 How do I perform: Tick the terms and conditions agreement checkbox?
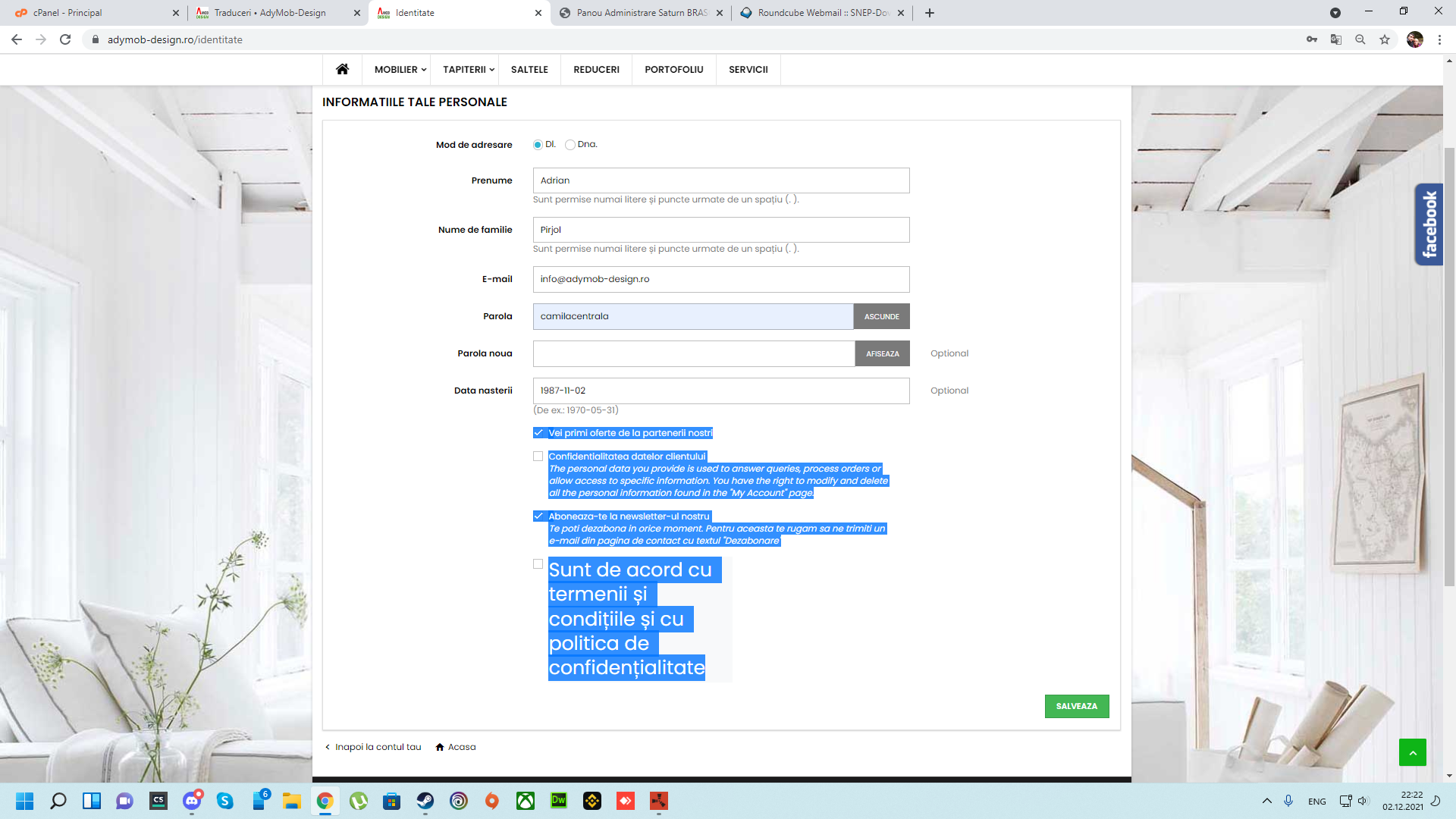pyautogui.click(x=538, y=564)
